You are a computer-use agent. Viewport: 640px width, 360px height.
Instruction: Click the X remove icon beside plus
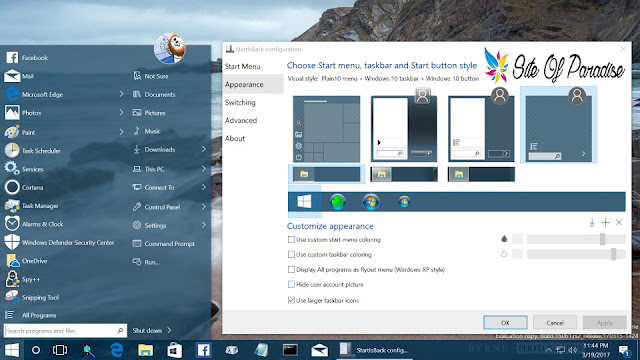619,222
